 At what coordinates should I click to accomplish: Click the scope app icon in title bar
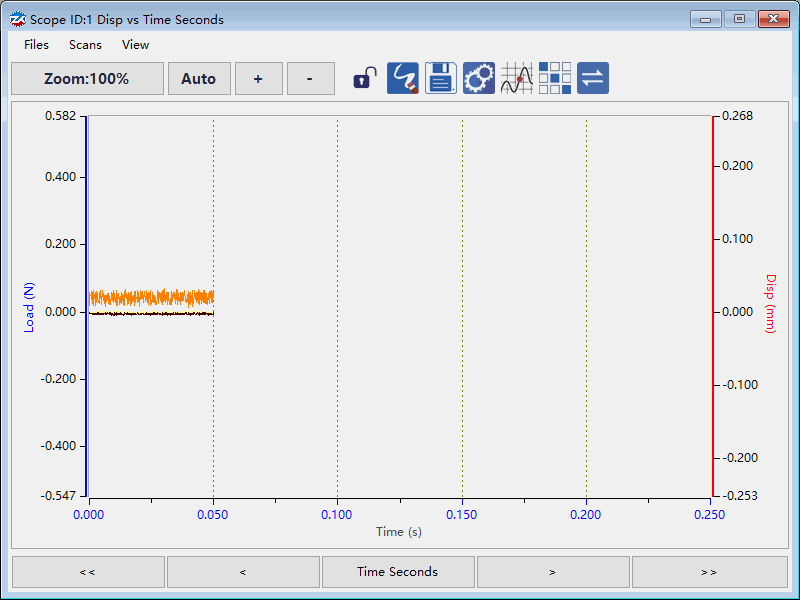point(17,19)
